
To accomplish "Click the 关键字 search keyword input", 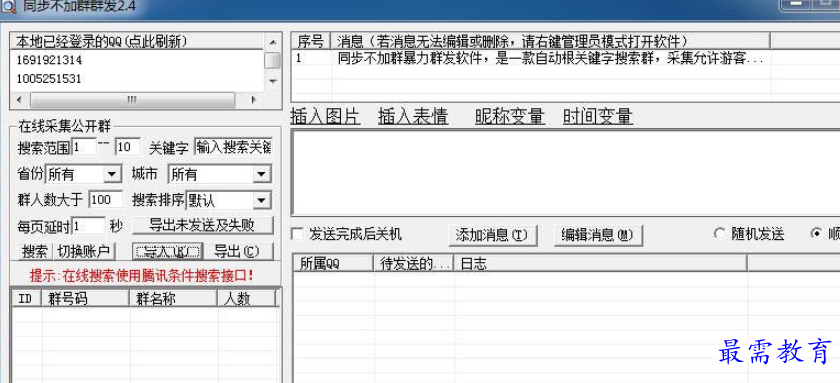I will tap(234, 147).
